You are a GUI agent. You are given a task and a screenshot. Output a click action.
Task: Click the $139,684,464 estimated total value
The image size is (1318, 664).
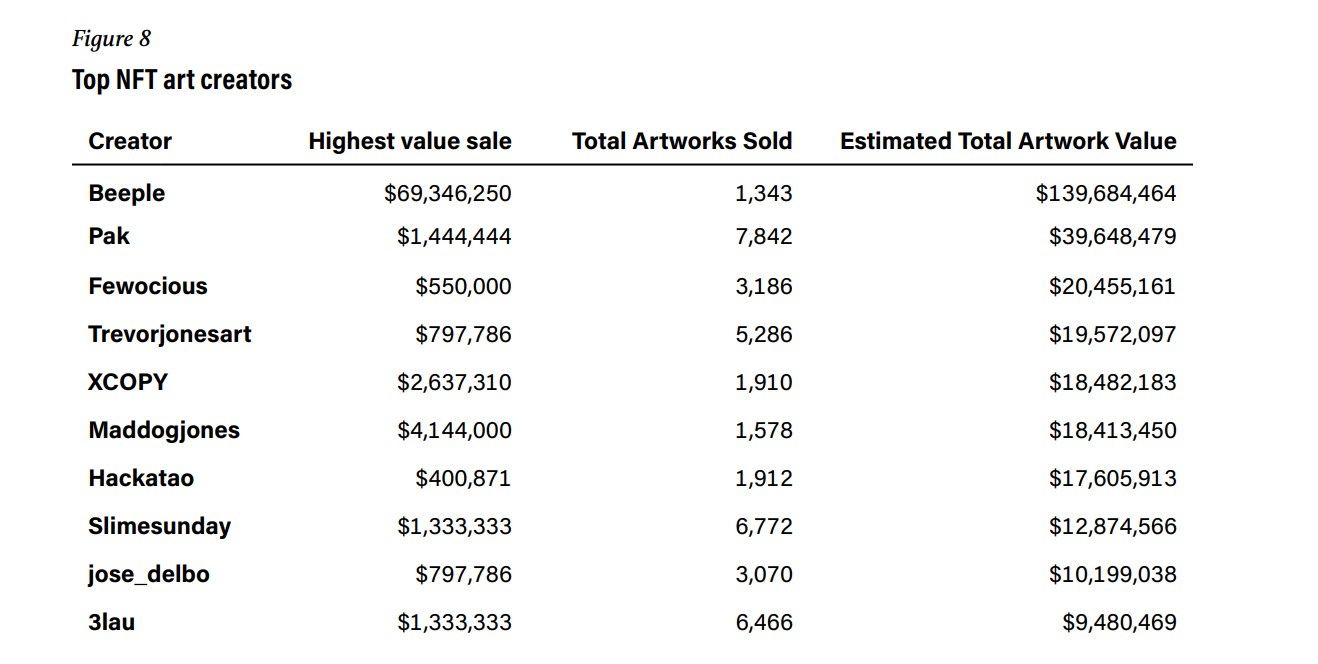click(1106, 193)
